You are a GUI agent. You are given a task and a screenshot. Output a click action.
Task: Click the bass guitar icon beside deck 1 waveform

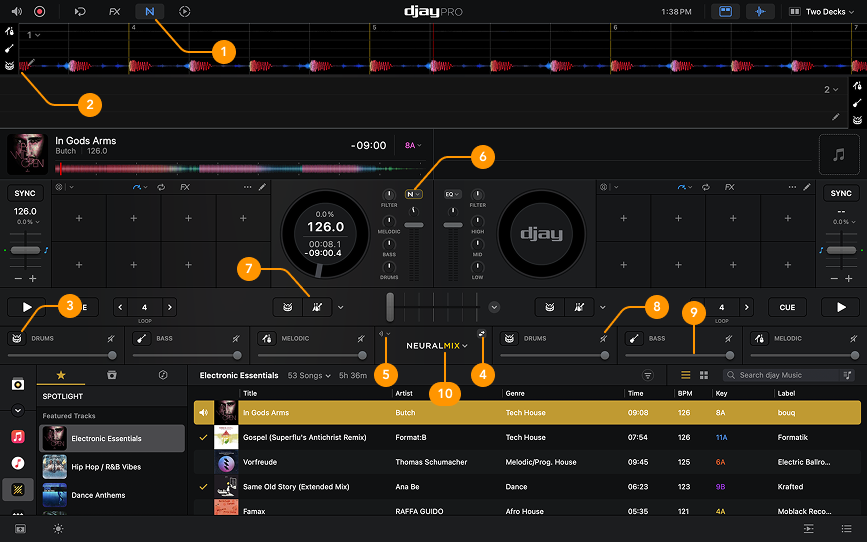click(9, 49)
